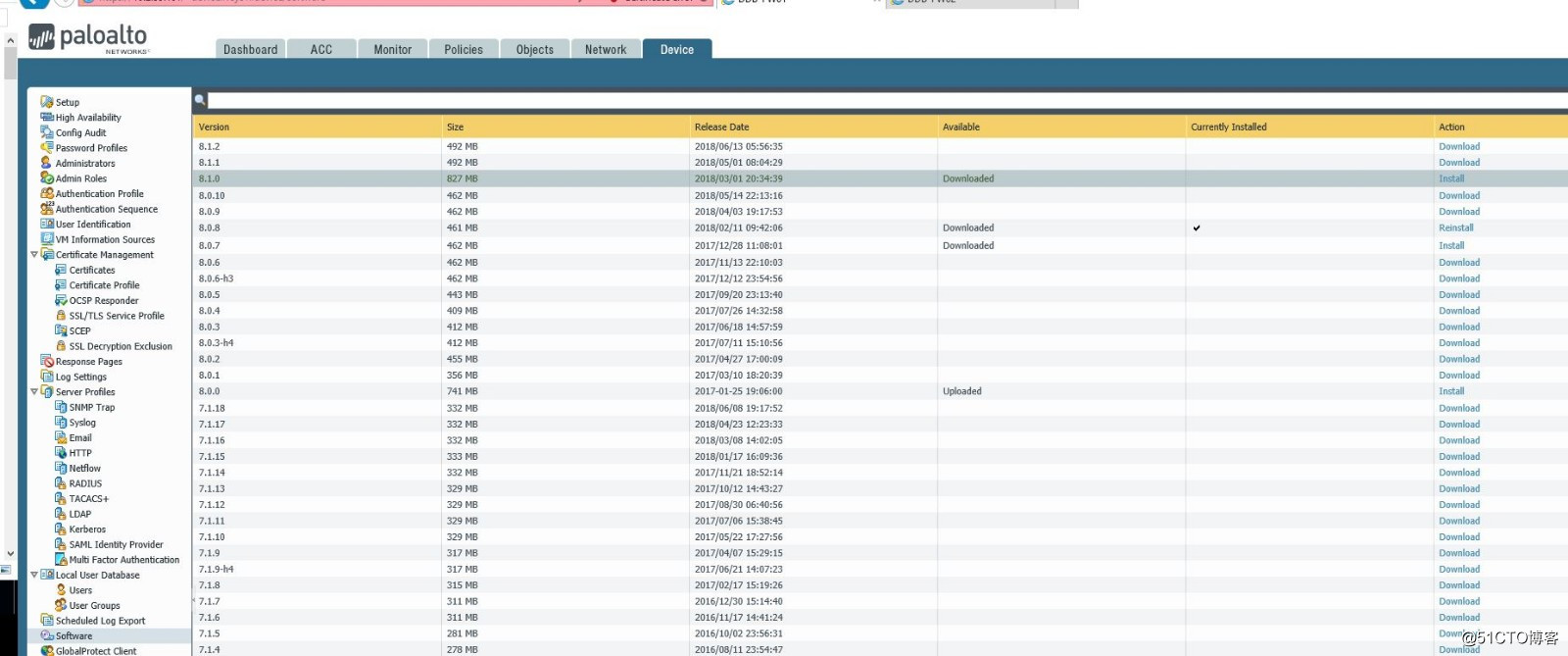Go to the Objects tab
The image size is (1568, 656).
pyautogui.click(x=535, y=49)
